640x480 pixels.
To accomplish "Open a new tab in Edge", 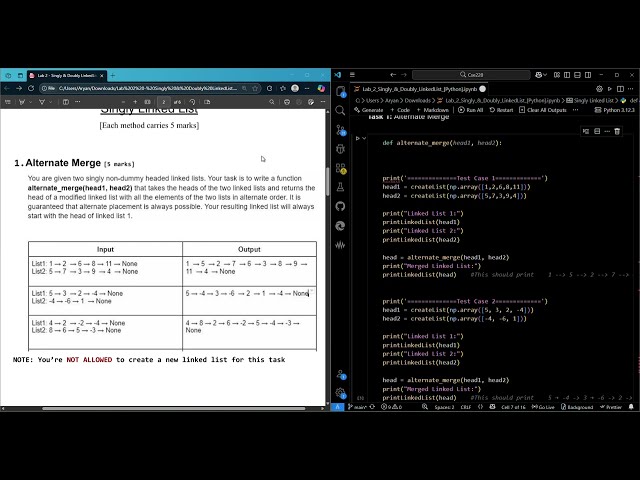I will [113, 76].
